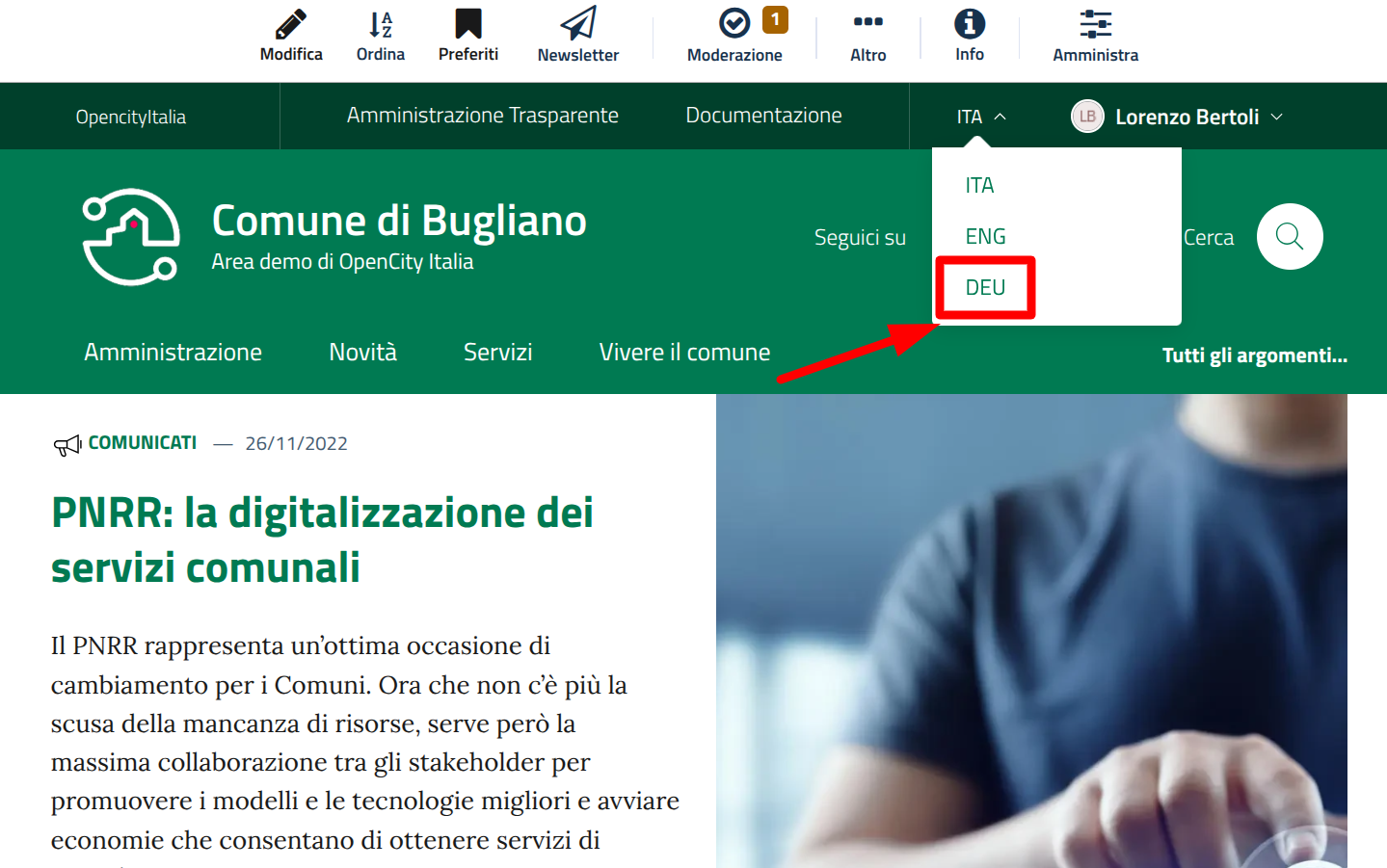
Task: Choose DEU in language list
Action: point(985,287)
